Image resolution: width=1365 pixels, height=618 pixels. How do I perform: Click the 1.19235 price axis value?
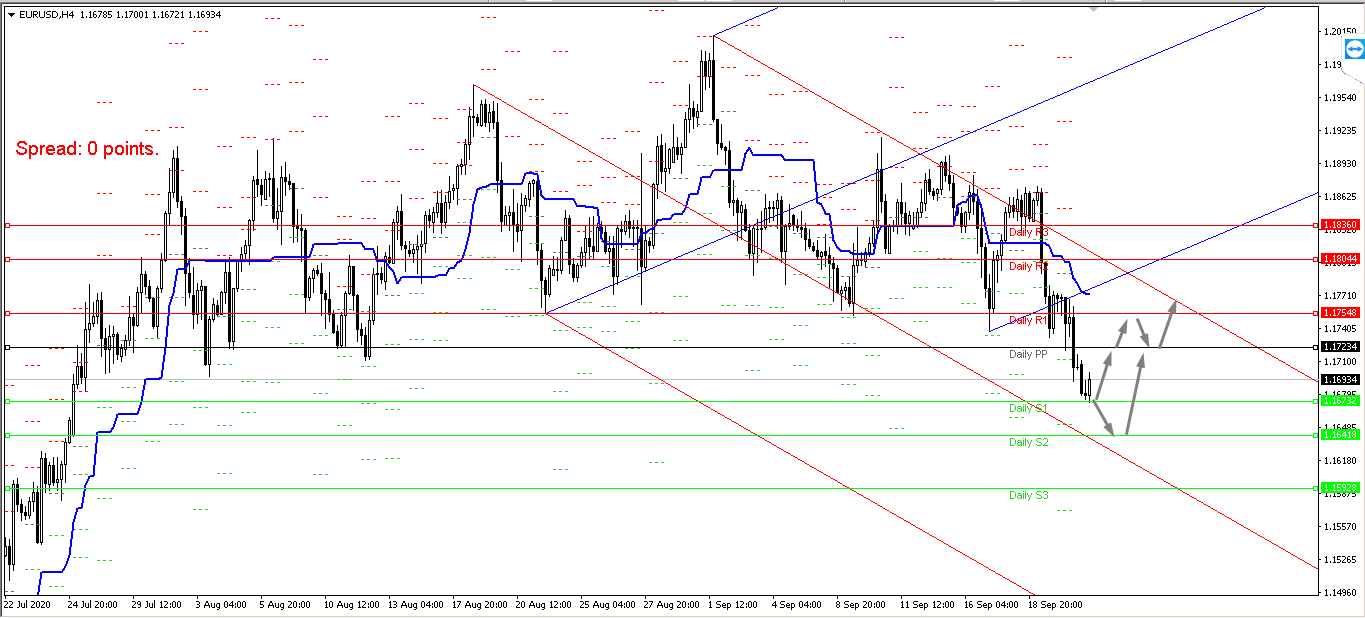click(1340, 131)
